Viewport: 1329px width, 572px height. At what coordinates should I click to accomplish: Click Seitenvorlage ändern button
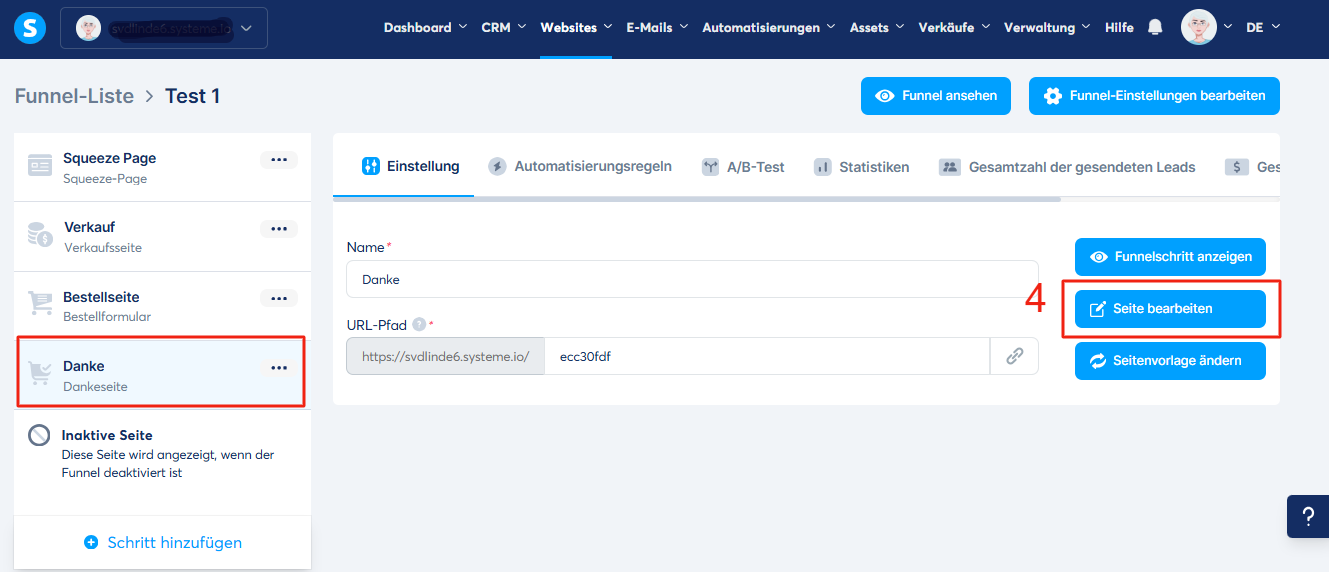(x=1170, y=361)
